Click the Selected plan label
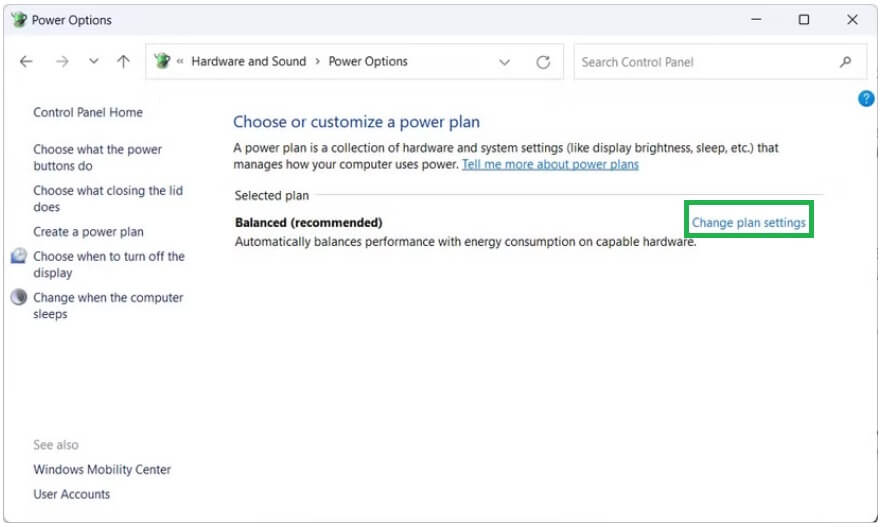 coord(271,196)
